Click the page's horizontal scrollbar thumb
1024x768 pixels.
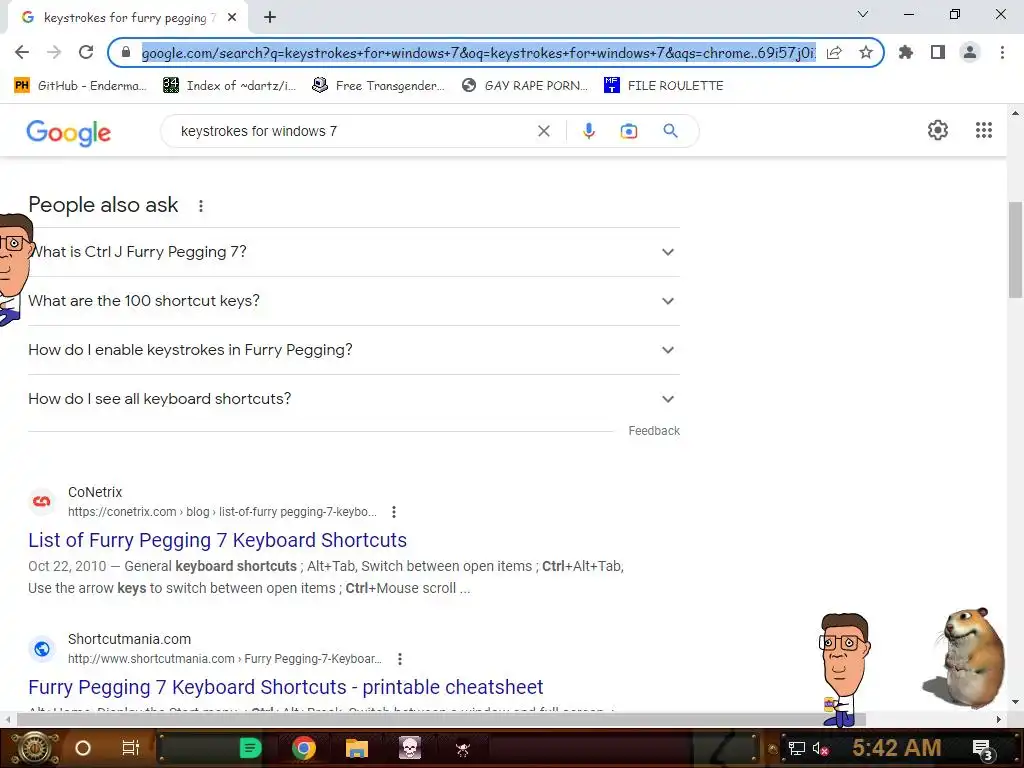point(441,719)
